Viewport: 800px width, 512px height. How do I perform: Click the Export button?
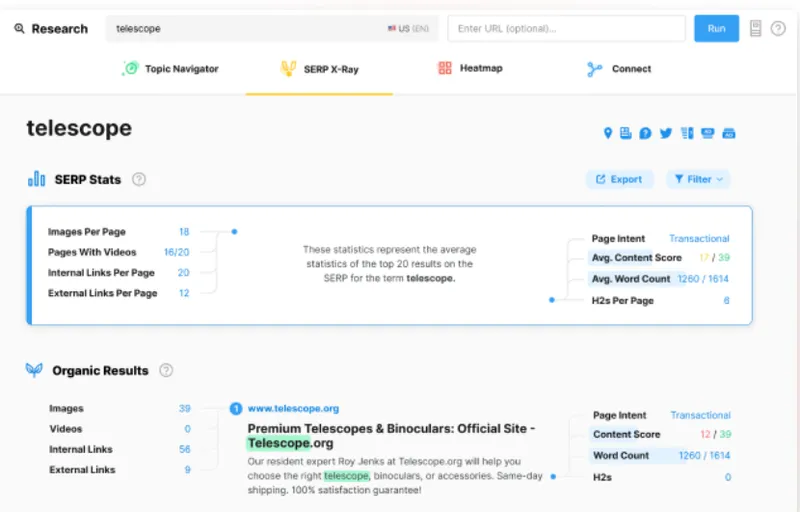click(x=619, y=180)
